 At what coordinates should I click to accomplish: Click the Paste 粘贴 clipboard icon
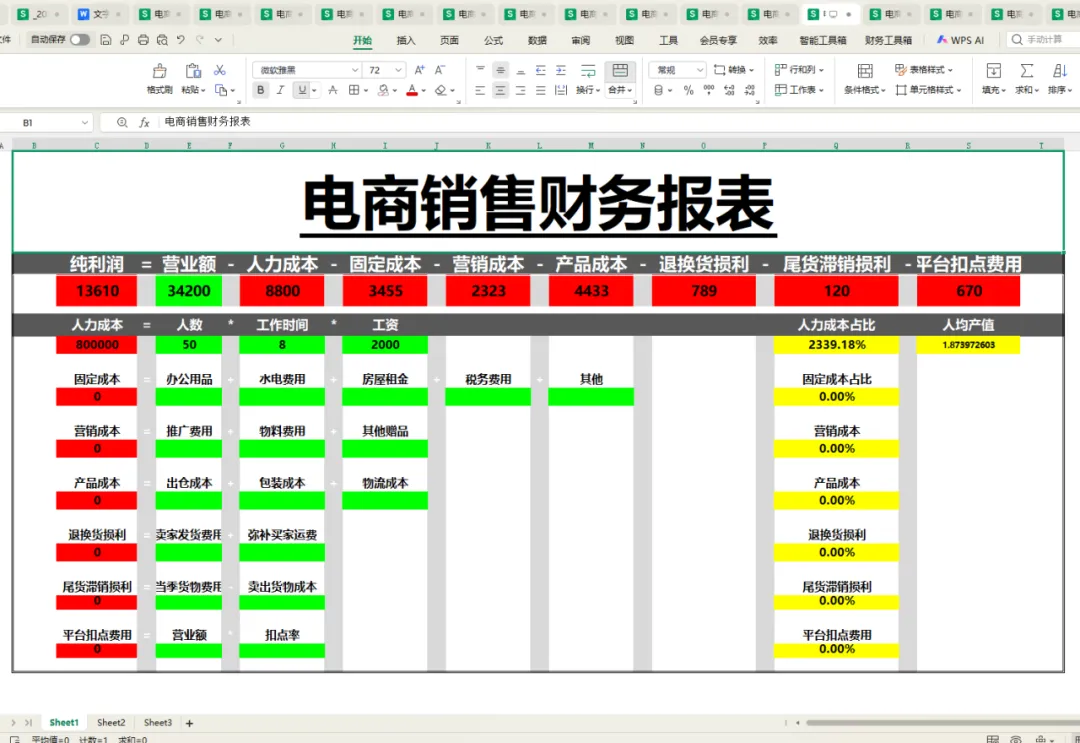click(193, 71)
